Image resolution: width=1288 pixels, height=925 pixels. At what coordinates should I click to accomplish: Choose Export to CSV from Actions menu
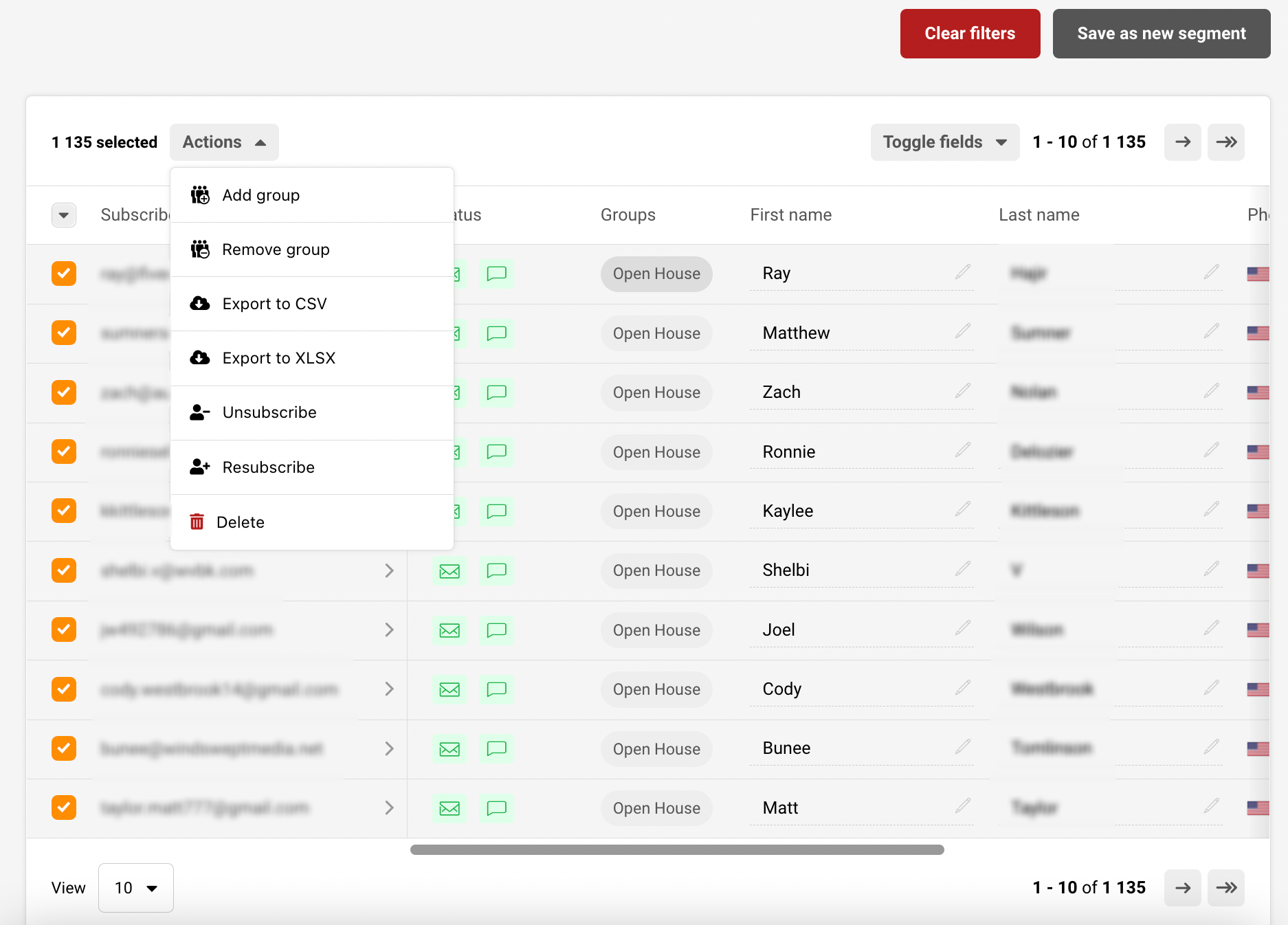(x=274, y=304)
